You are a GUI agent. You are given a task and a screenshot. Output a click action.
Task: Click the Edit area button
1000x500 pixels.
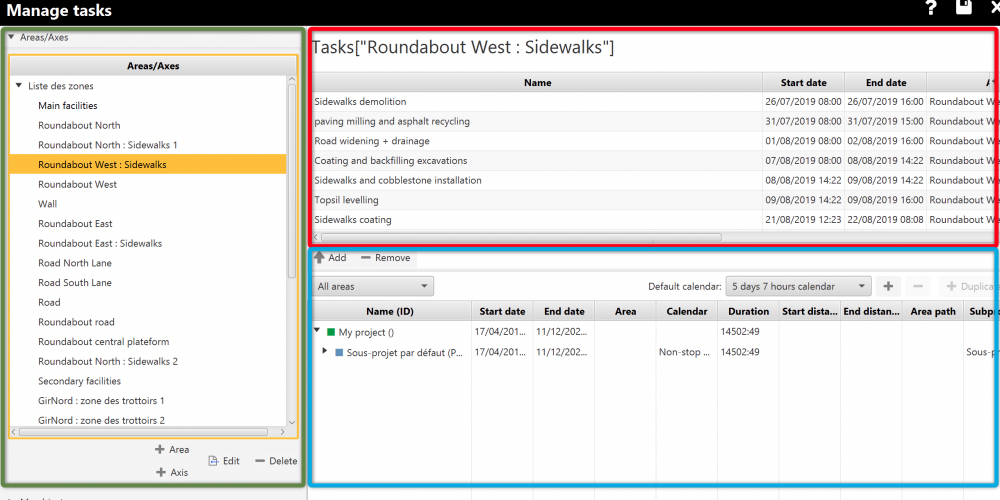(224, 461)
